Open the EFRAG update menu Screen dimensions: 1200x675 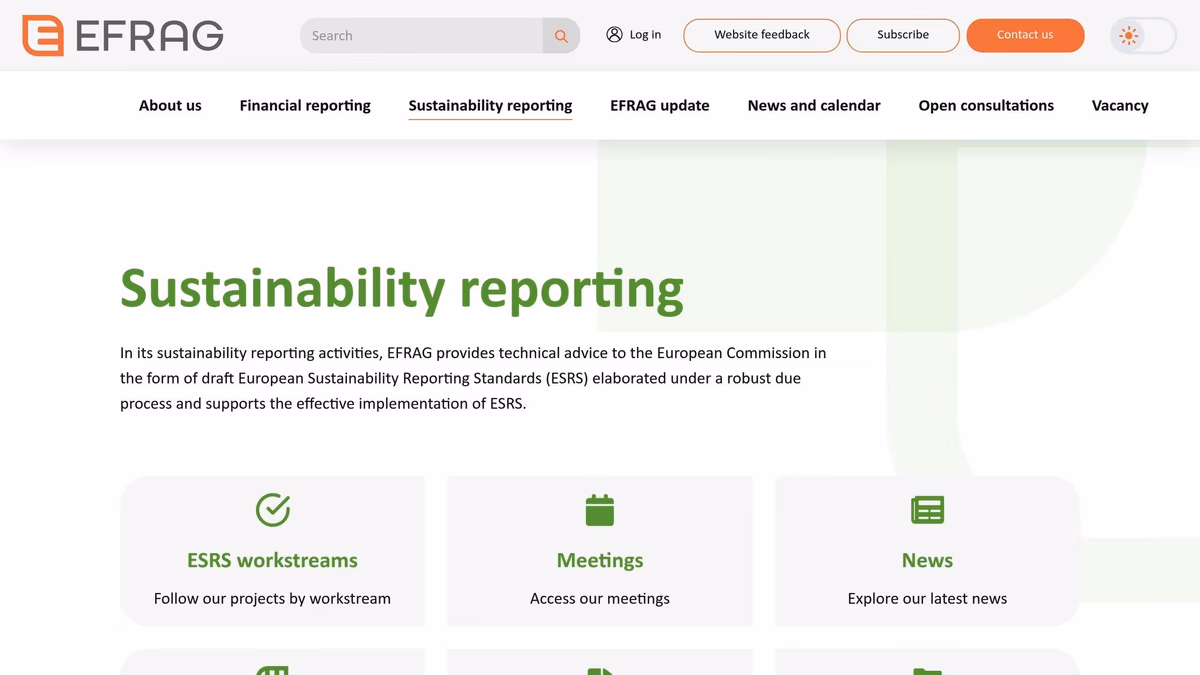pos(659,106)
